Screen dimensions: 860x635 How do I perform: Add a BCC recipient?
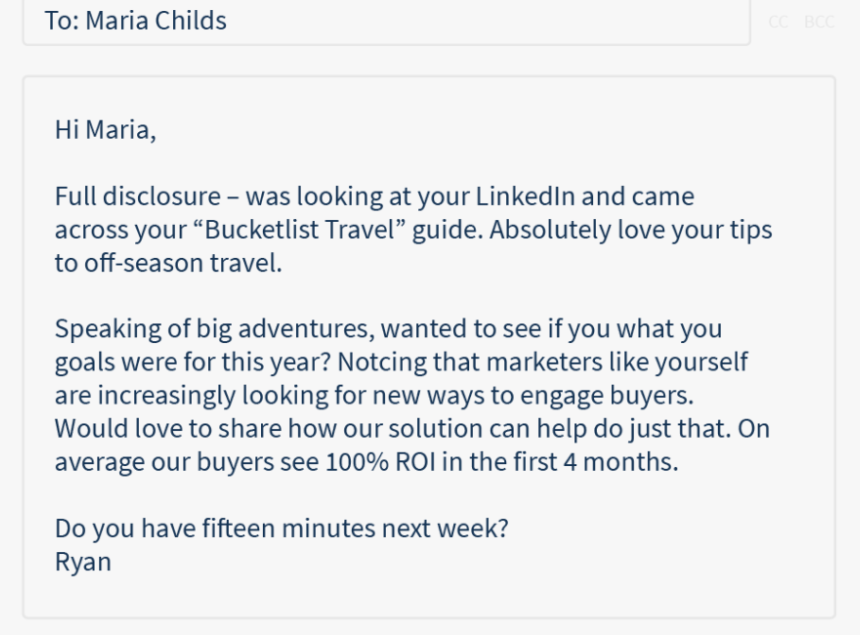click(819, 22)
